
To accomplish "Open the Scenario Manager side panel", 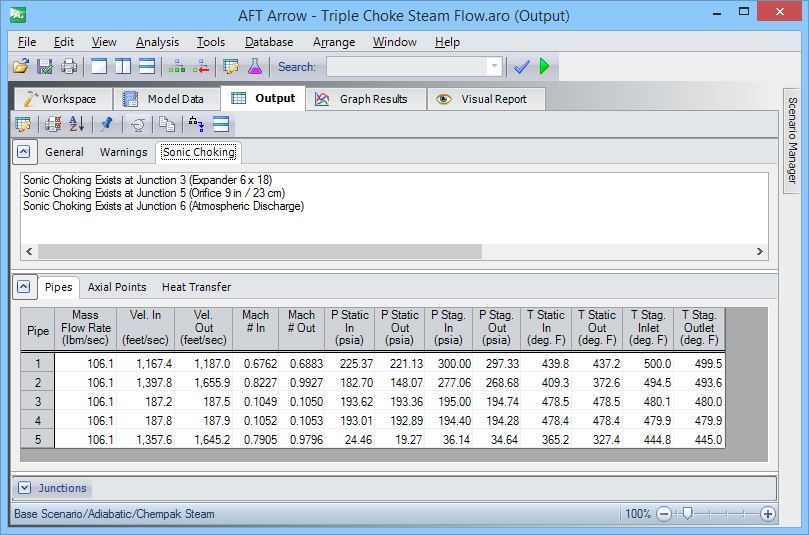I will [x=792, y=140].
